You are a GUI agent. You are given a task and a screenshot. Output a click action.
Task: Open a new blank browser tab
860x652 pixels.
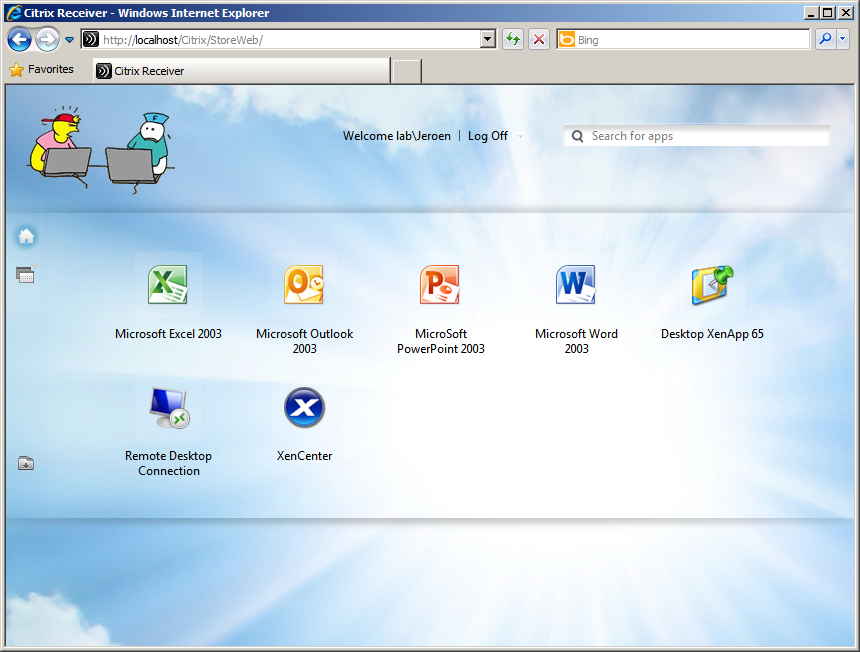coord(407,71)
